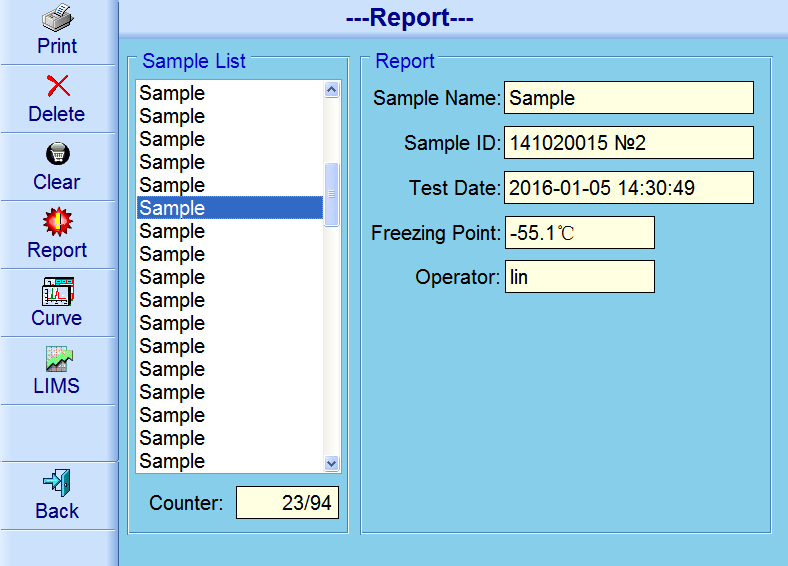Click the Delete label
Screen dimensions: 788x566
point(56,114)
